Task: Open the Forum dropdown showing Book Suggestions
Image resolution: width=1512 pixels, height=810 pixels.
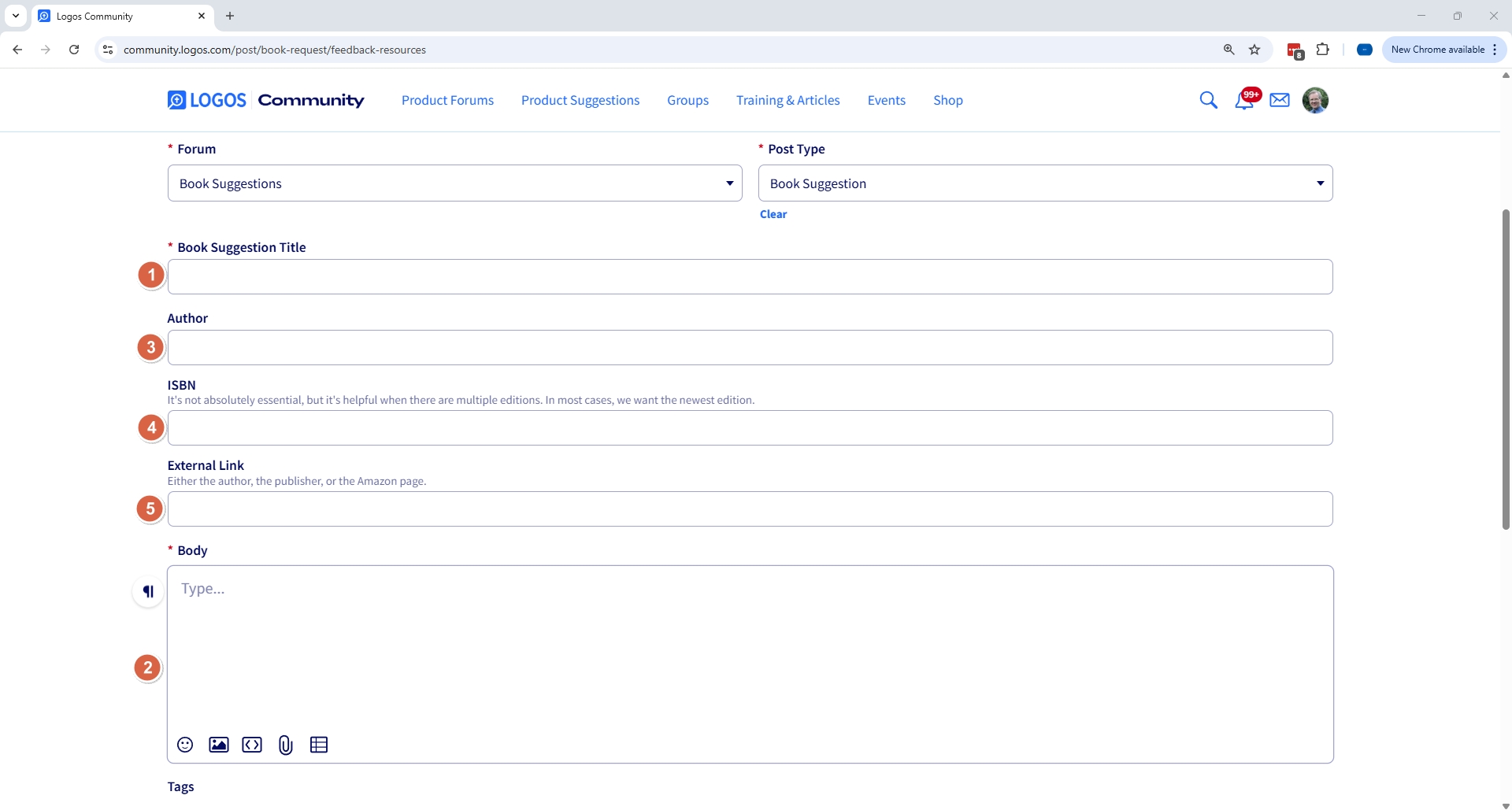Action: point(454,183)
